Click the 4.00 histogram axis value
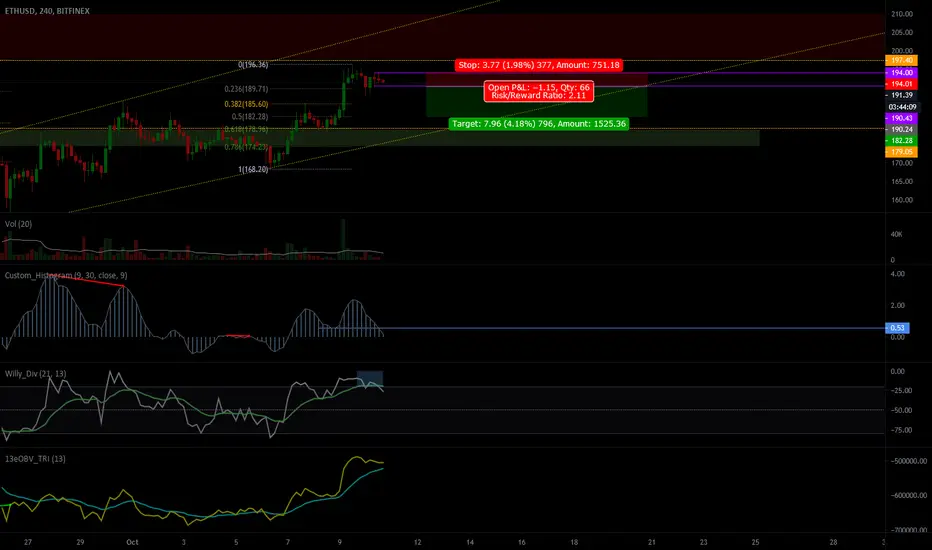Viewport: 932px width, 550px height. [x=898, y=274]
